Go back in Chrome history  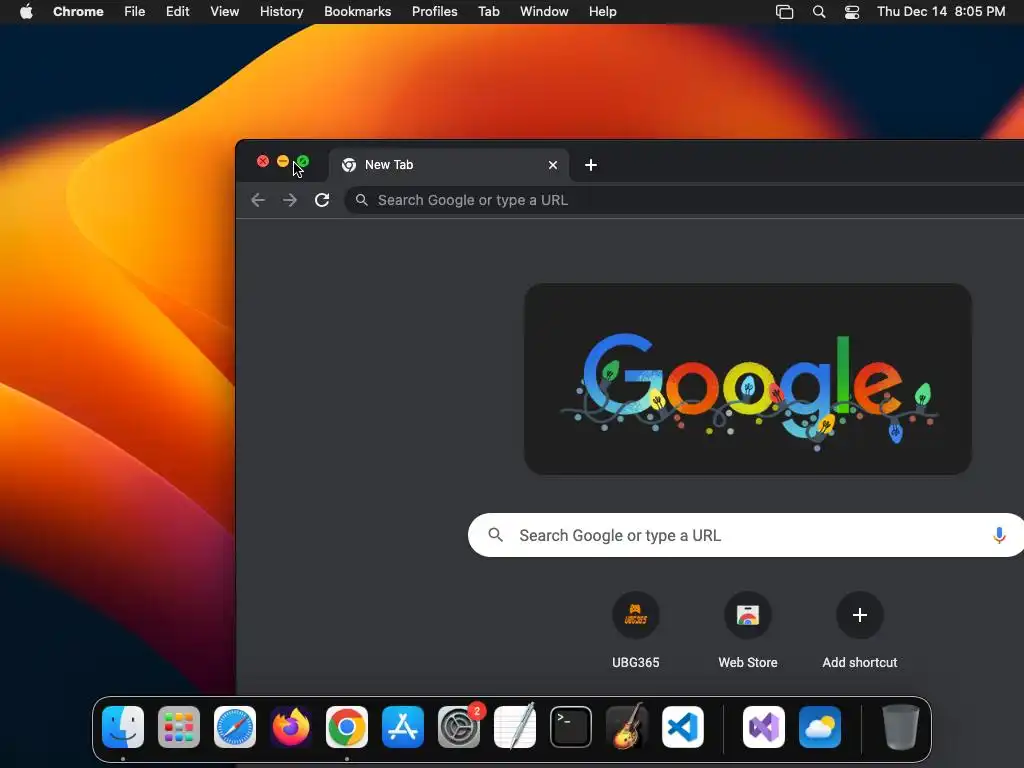[x=258, y=200]
